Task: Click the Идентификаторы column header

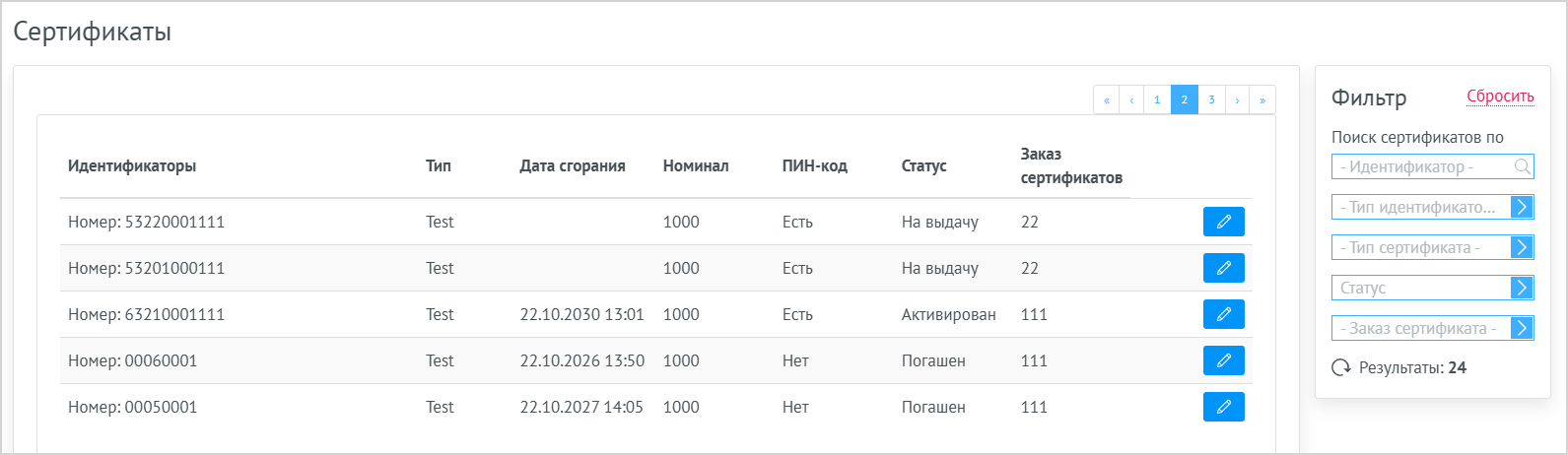Action: pyautogui.click(x=132, y=165)
